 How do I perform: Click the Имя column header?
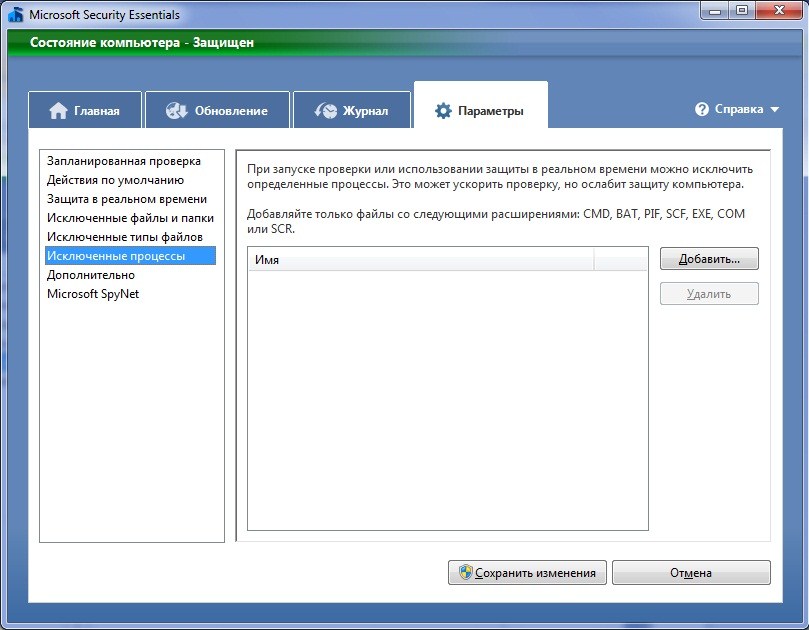point(421,260)
